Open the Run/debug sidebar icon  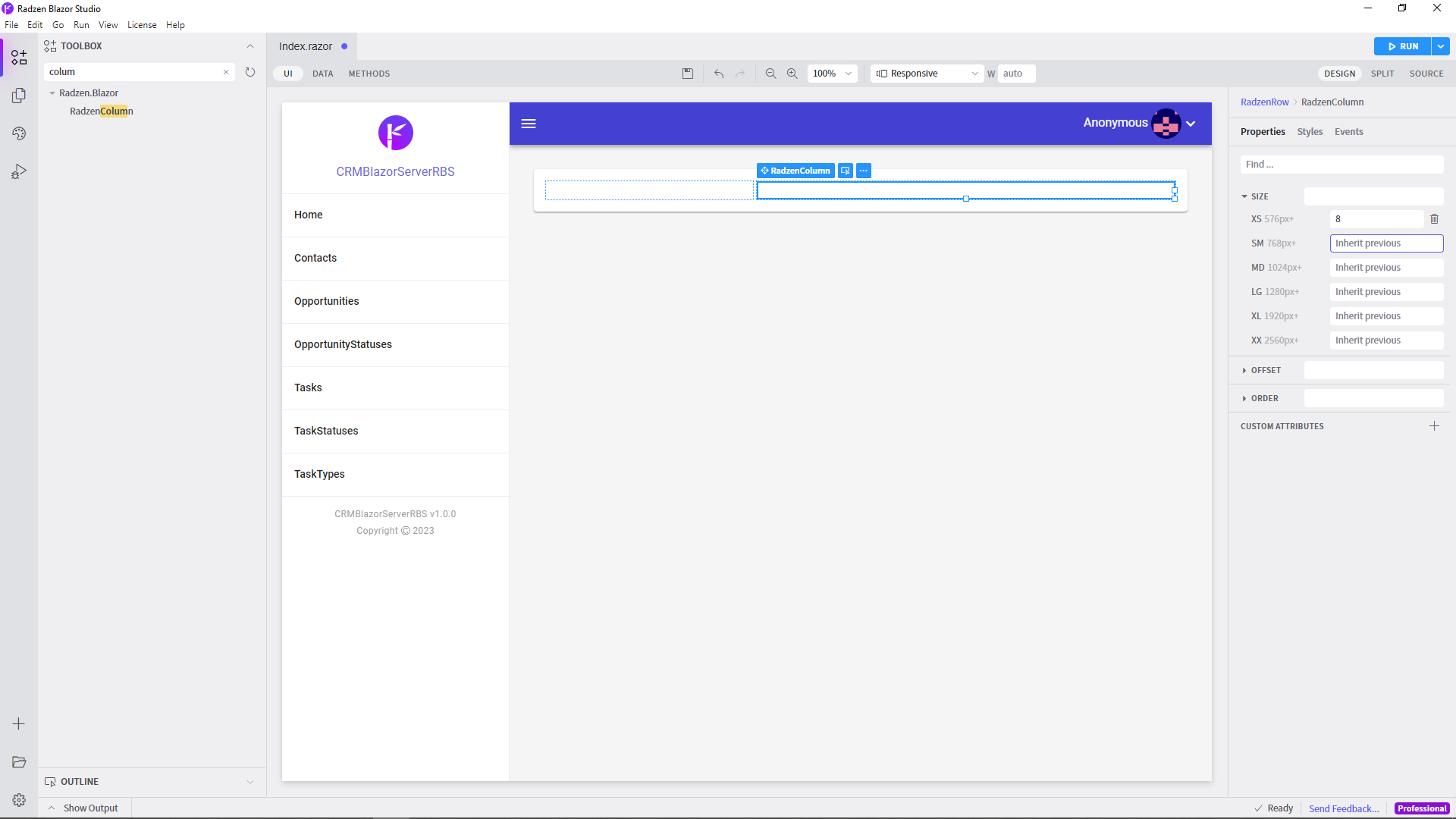19,171
